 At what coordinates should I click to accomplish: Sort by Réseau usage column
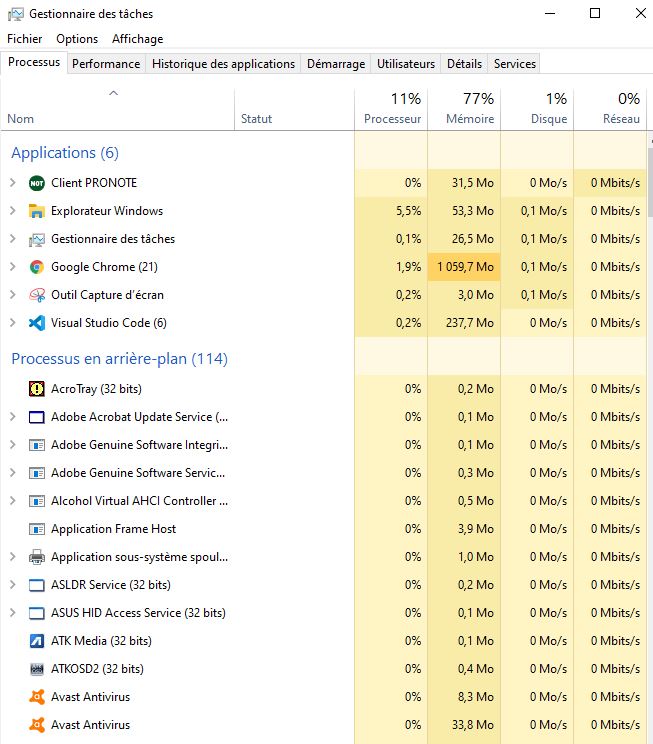[x=610, y=110]
